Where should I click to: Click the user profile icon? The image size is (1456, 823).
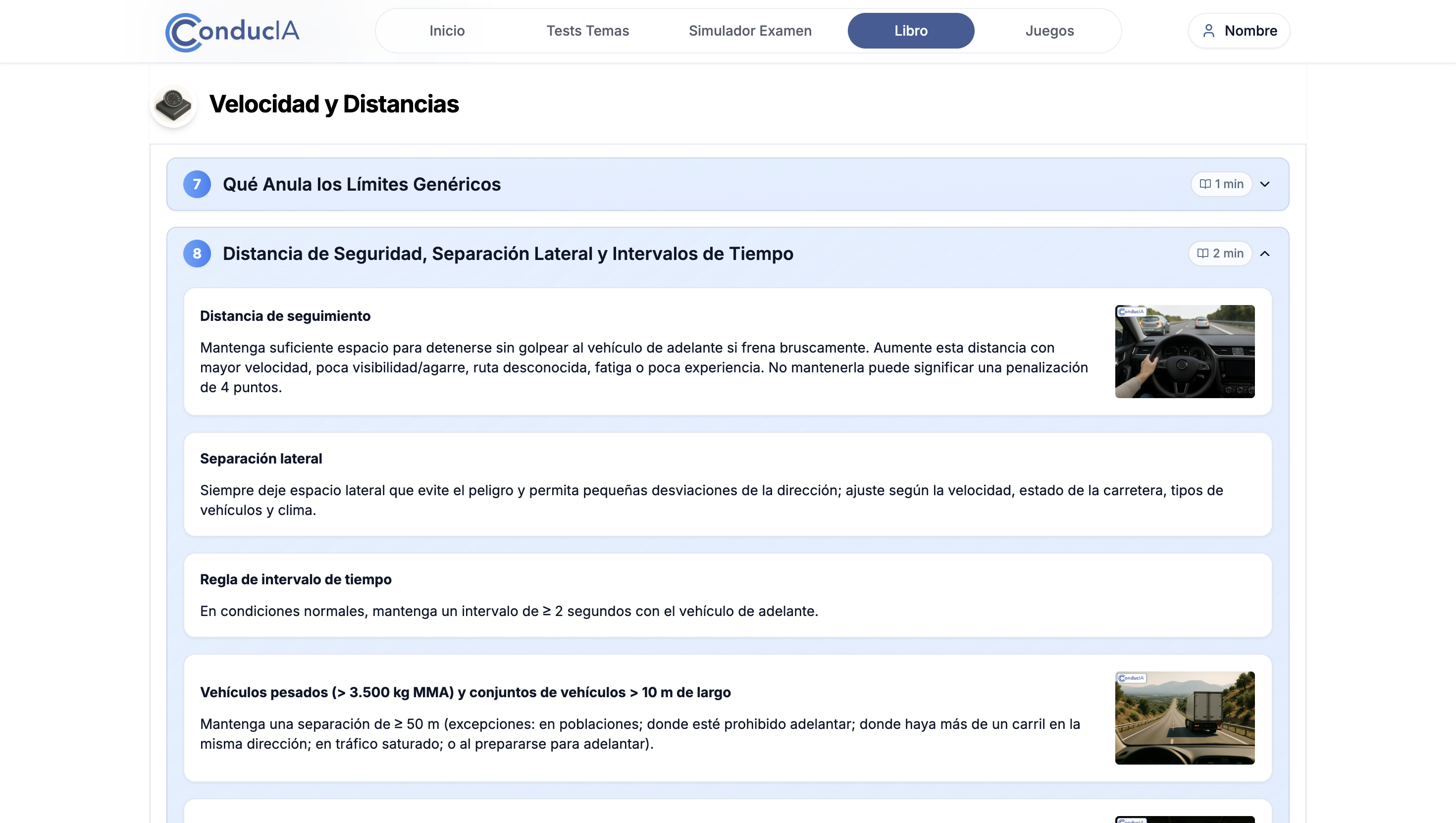[x=1208, y=31]
